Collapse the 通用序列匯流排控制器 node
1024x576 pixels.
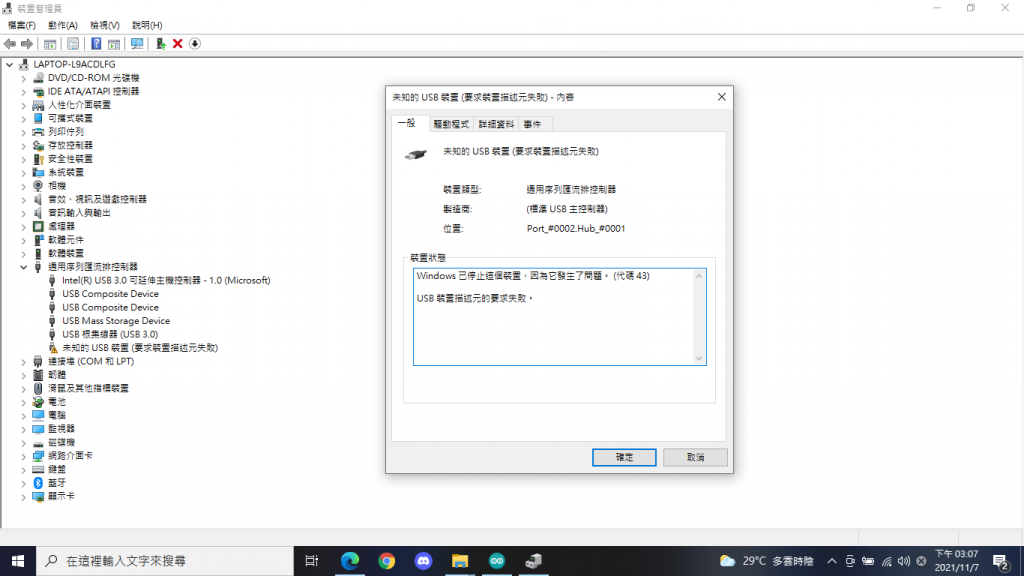pyautogui.click(x=24, y=266)
